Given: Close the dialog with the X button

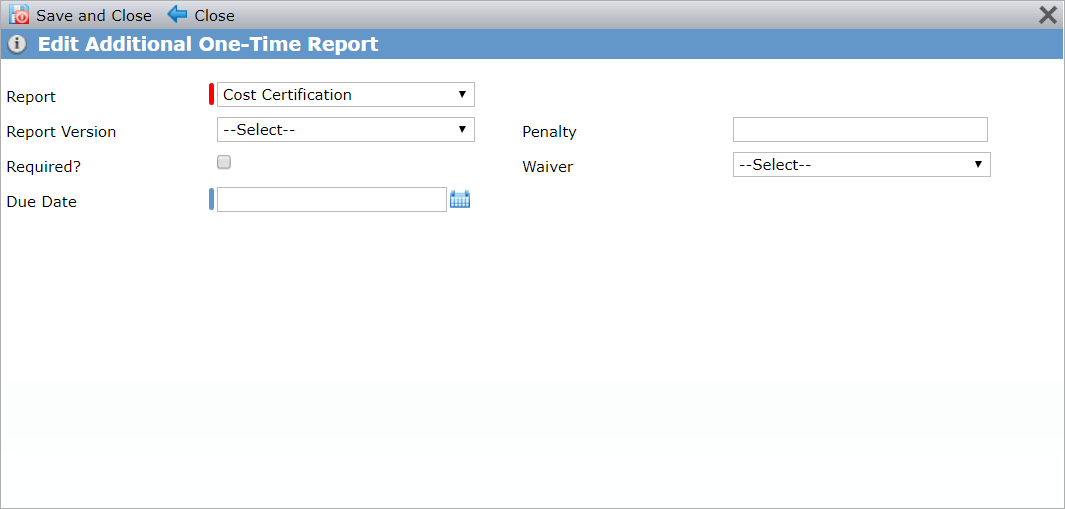Looking at the screenshot, I should click(x=1049, y=15).
